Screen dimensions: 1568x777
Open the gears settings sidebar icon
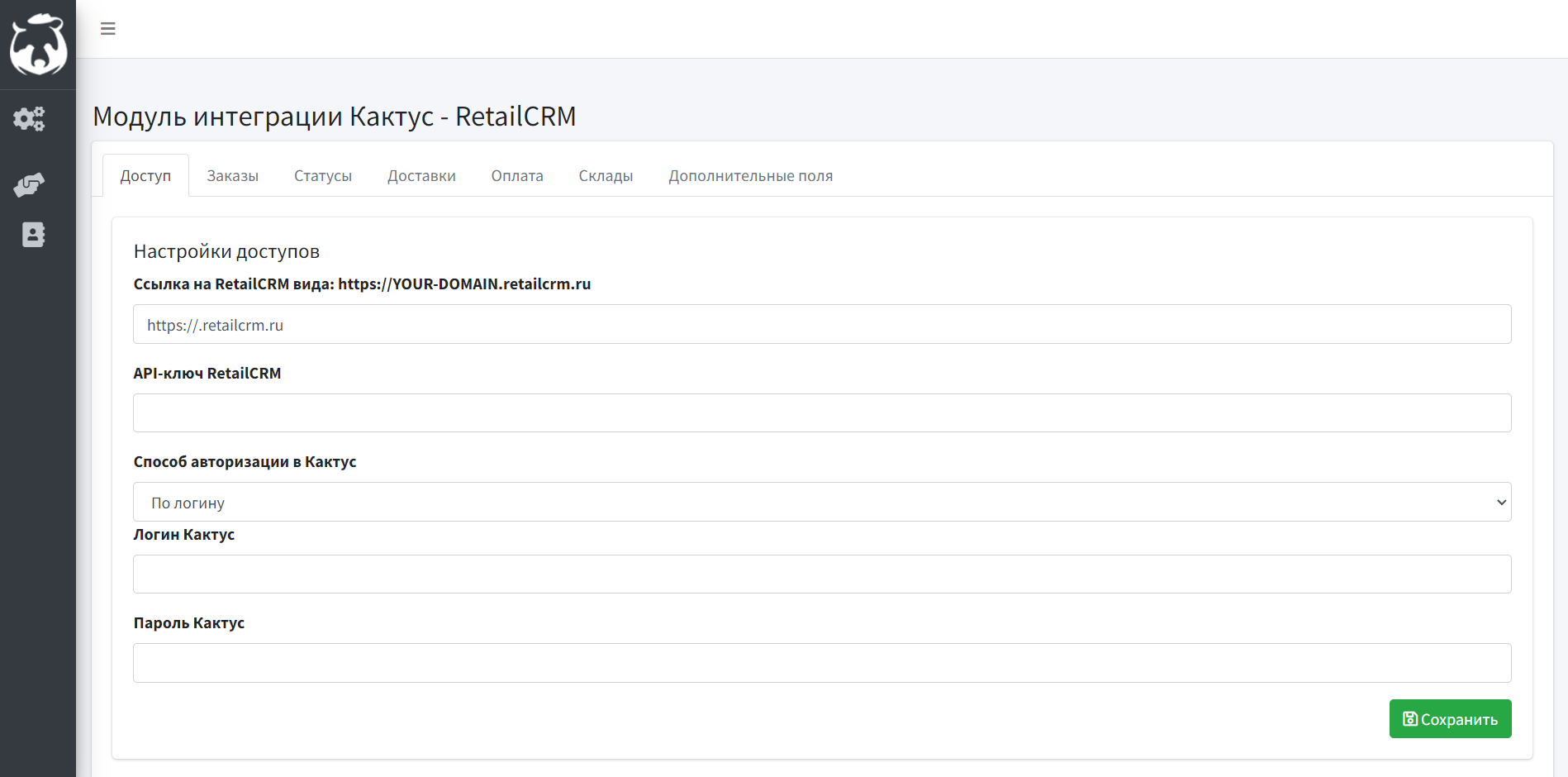pyautogui.click(x=30, y=119)
